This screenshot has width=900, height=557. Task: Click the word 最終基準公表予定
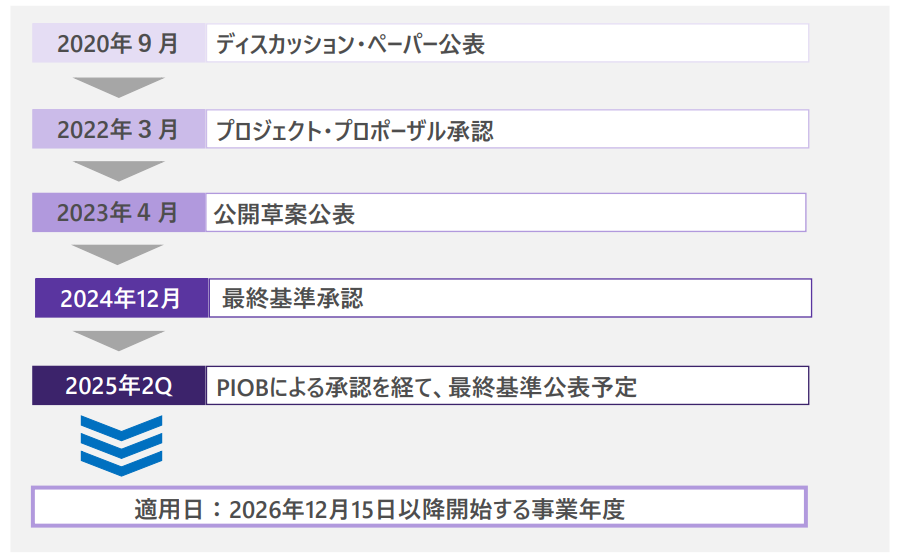point(542,387)
